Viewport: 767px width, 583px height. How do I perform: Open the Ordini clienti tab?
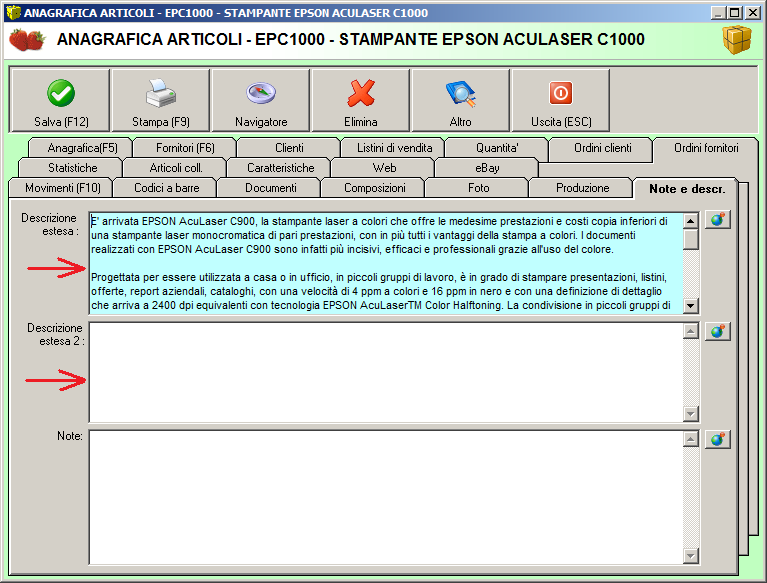click(603, 148)
